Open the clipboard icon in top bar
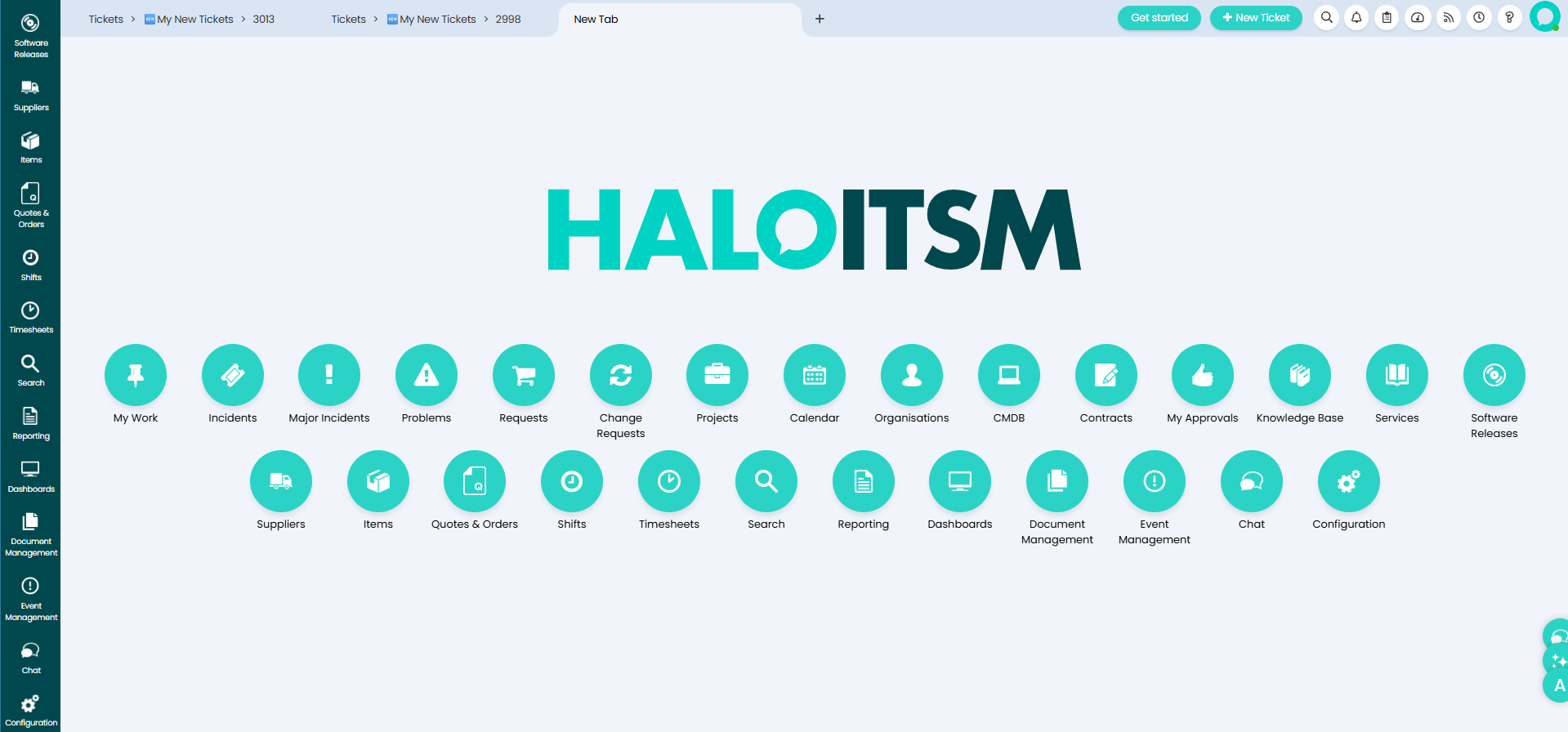Viewport: 1568px width, 732px height. tap(1387, 17)
